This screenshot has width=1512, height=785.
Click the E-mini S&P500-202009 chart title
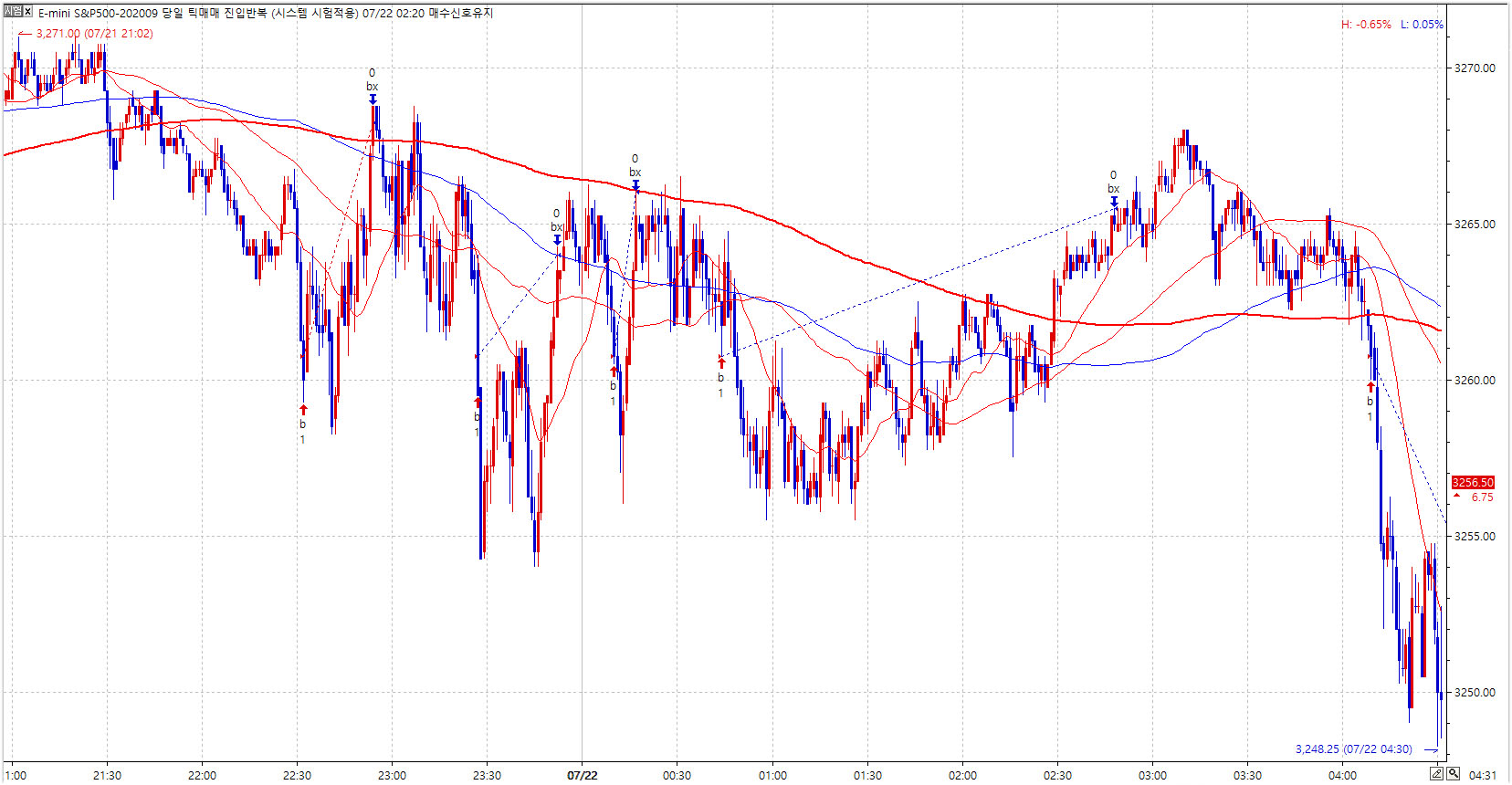(x=98, y=13)
